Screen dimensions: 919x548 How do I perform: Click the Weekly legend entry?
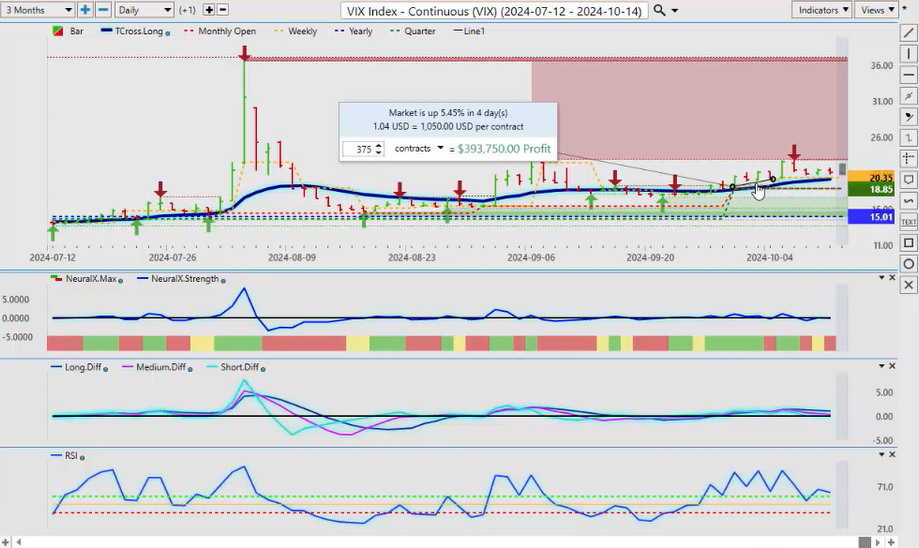click(295, 31)
